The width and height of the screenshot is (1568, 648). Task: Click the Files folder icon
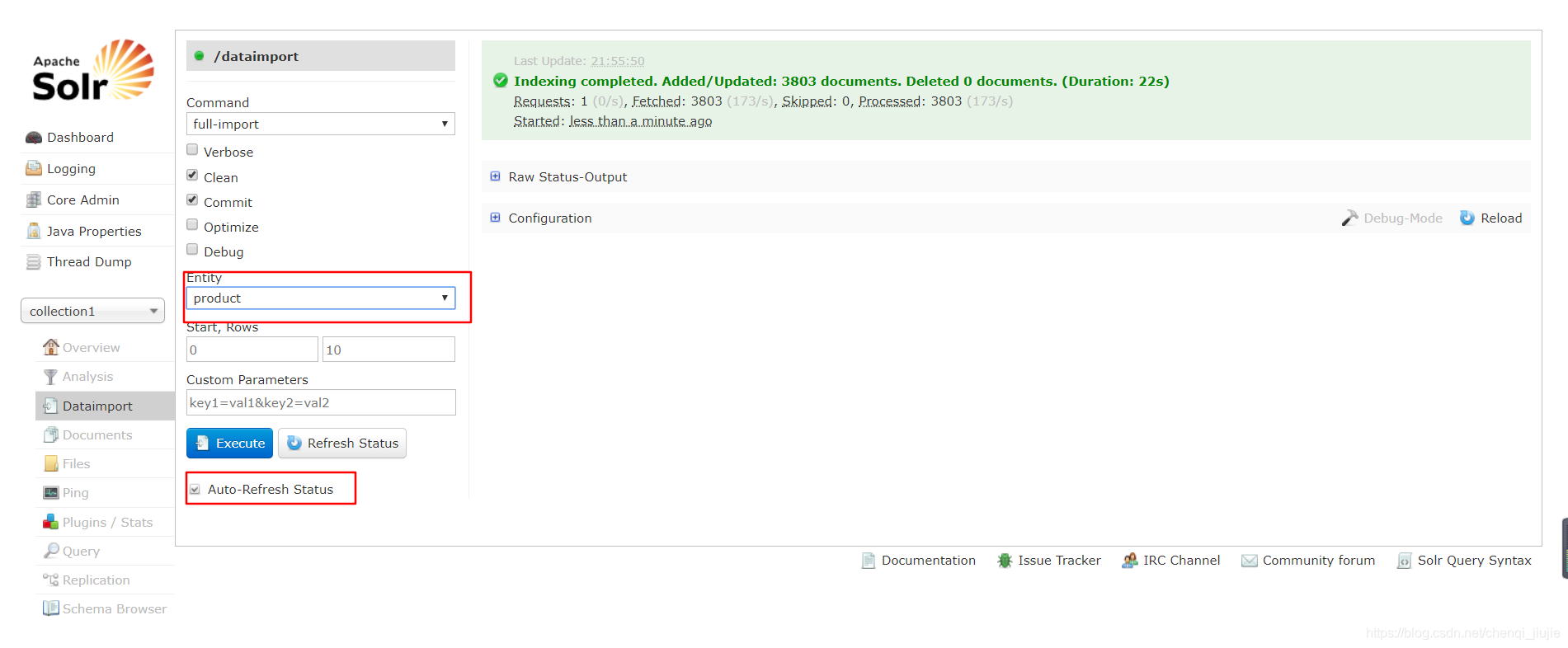pos(51,463)
